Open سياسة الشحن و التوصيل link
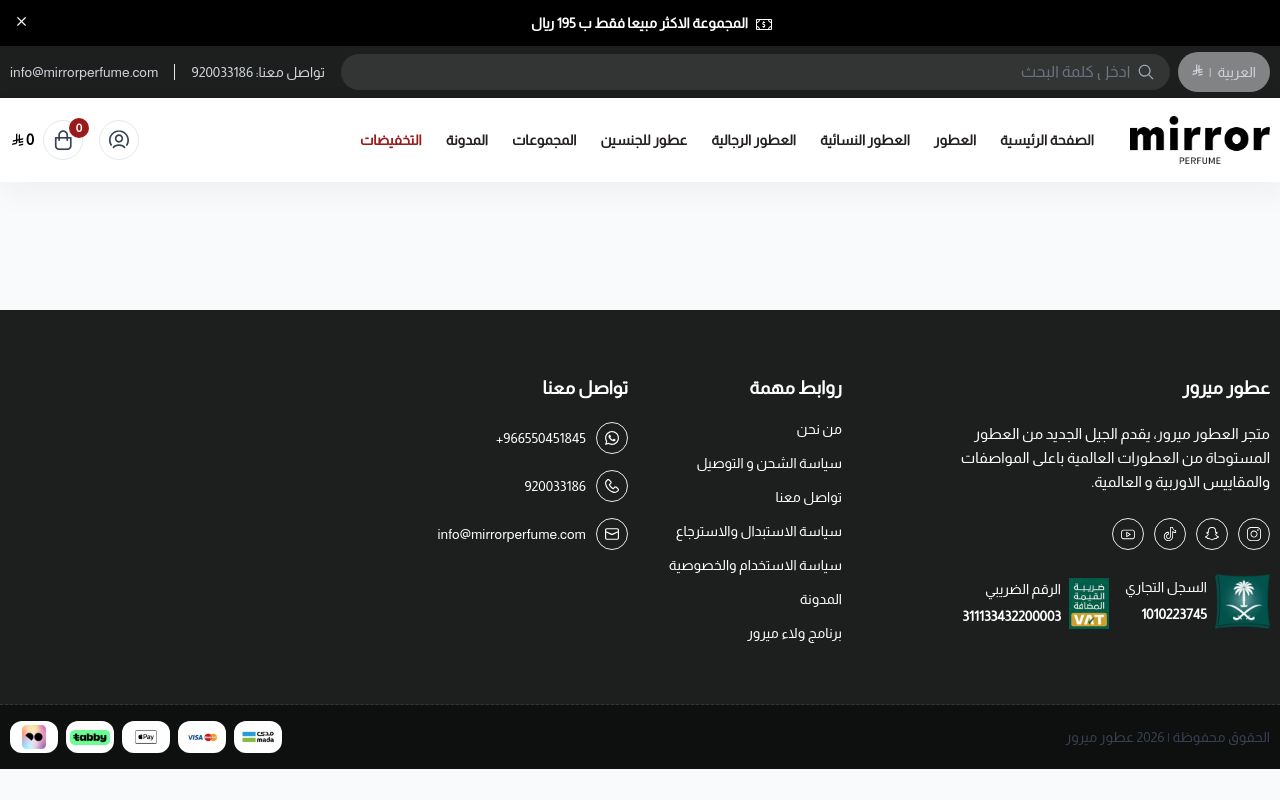Image resolution: width=1280 pixels, height=800 pixels. coord(769,463)
